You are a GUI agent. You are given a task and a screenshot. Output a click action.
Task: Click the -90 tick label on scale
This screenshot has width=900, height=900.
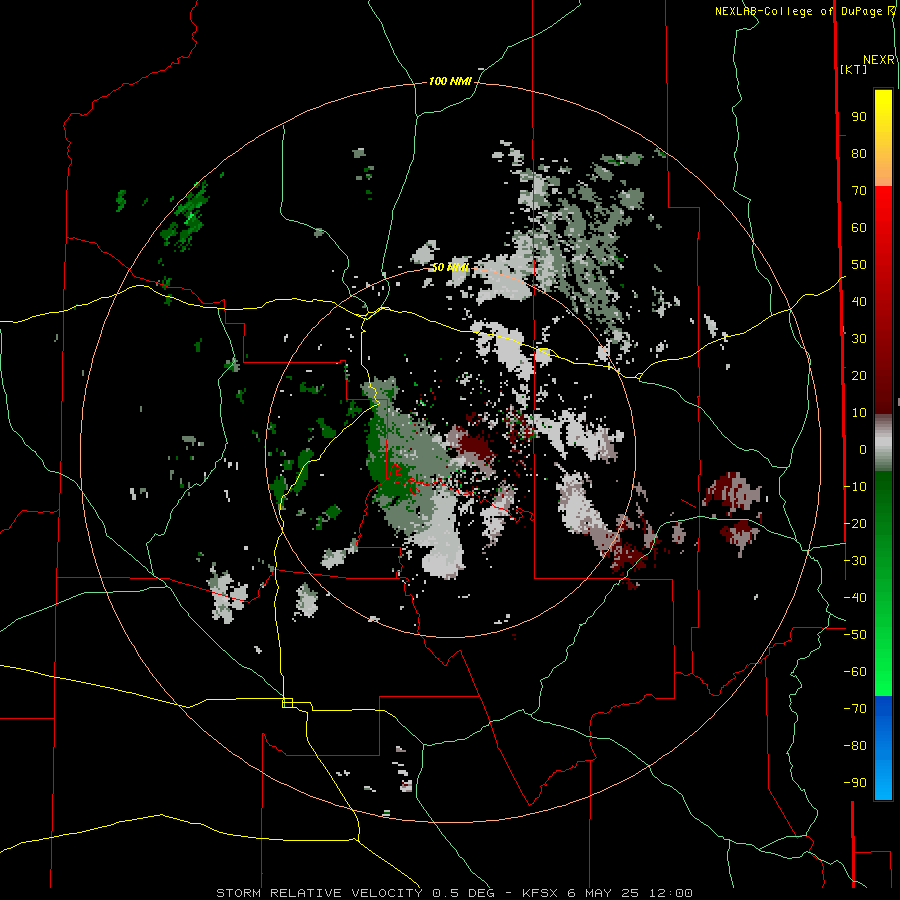855,783
